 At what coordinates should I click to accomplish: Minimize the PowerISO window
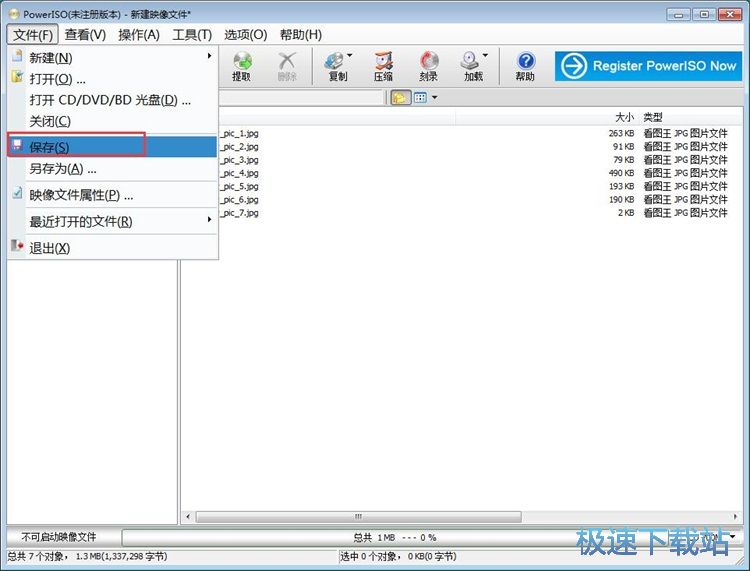[679, 15]
